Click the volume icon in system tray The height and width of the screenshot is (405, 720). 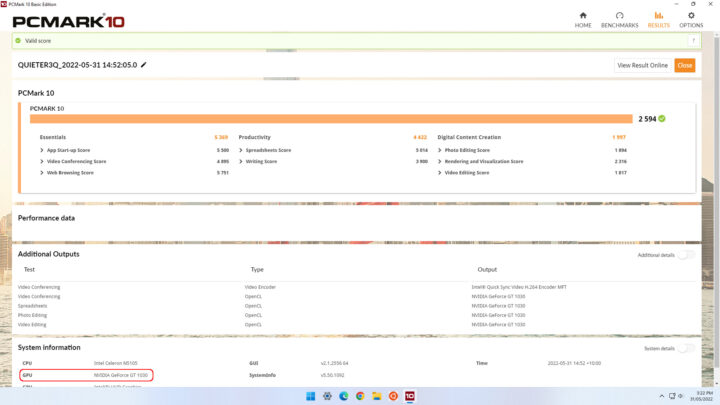point(681,396)
